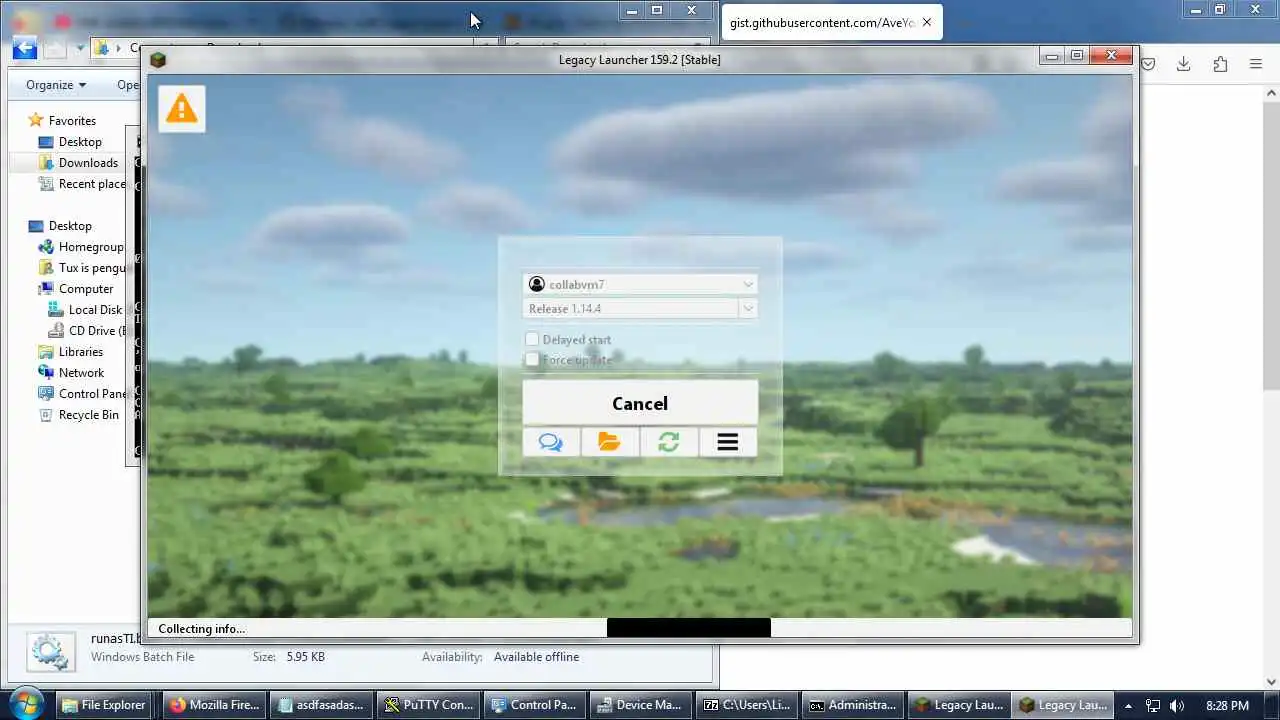Click the 'Collecting info...' status text

(201, 628)
